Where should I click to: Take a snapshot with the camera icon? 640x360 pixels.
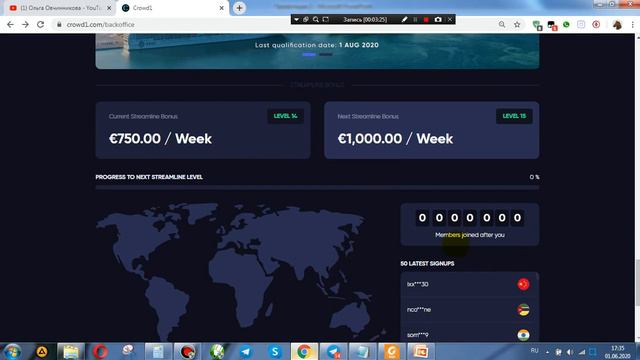438,19
